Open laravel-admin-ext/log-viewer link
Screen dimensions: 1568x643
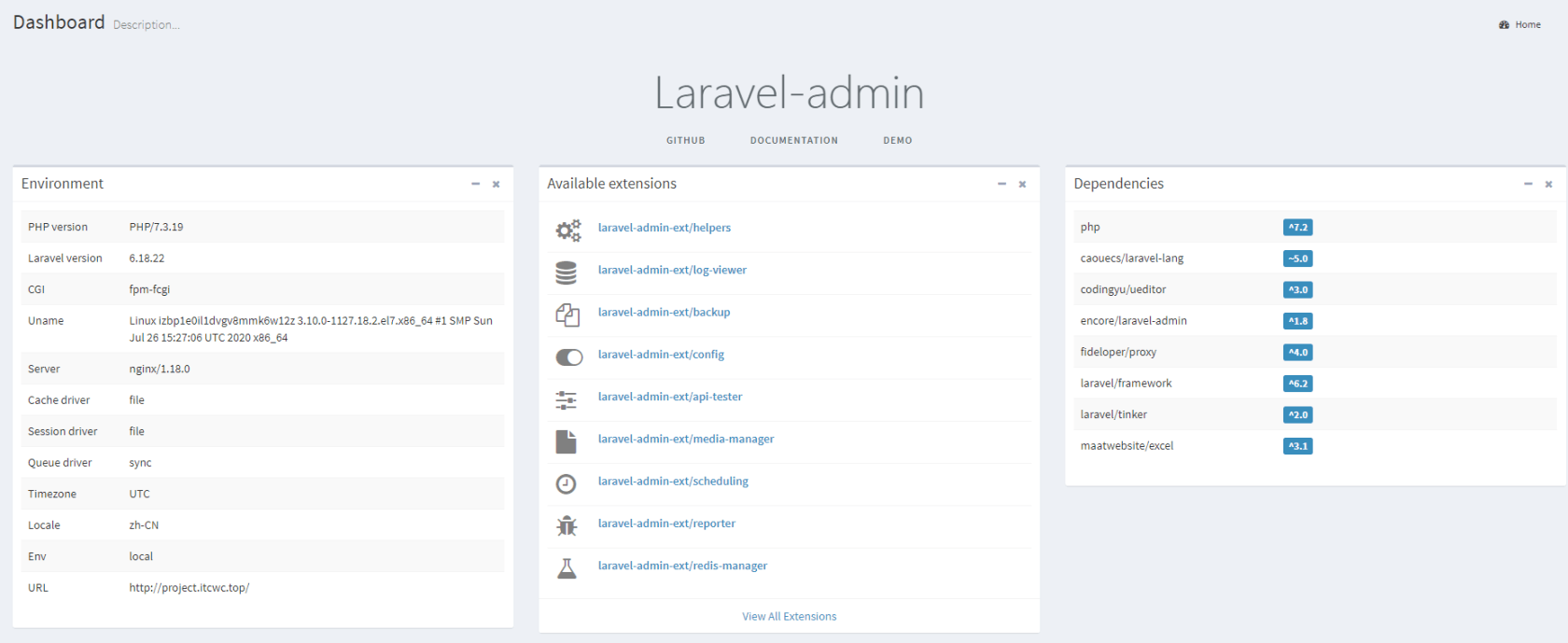pos(672,270)
